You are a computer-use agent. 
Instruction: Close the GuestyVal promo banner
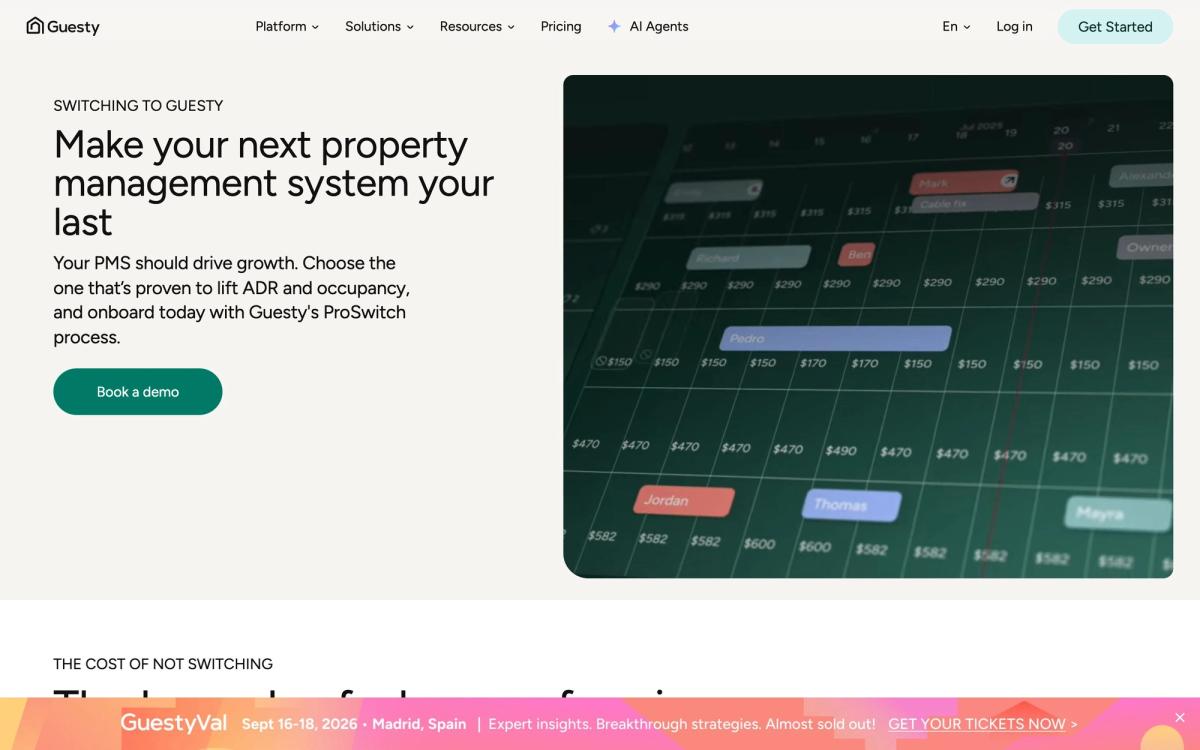click(x=1179, y=718)
